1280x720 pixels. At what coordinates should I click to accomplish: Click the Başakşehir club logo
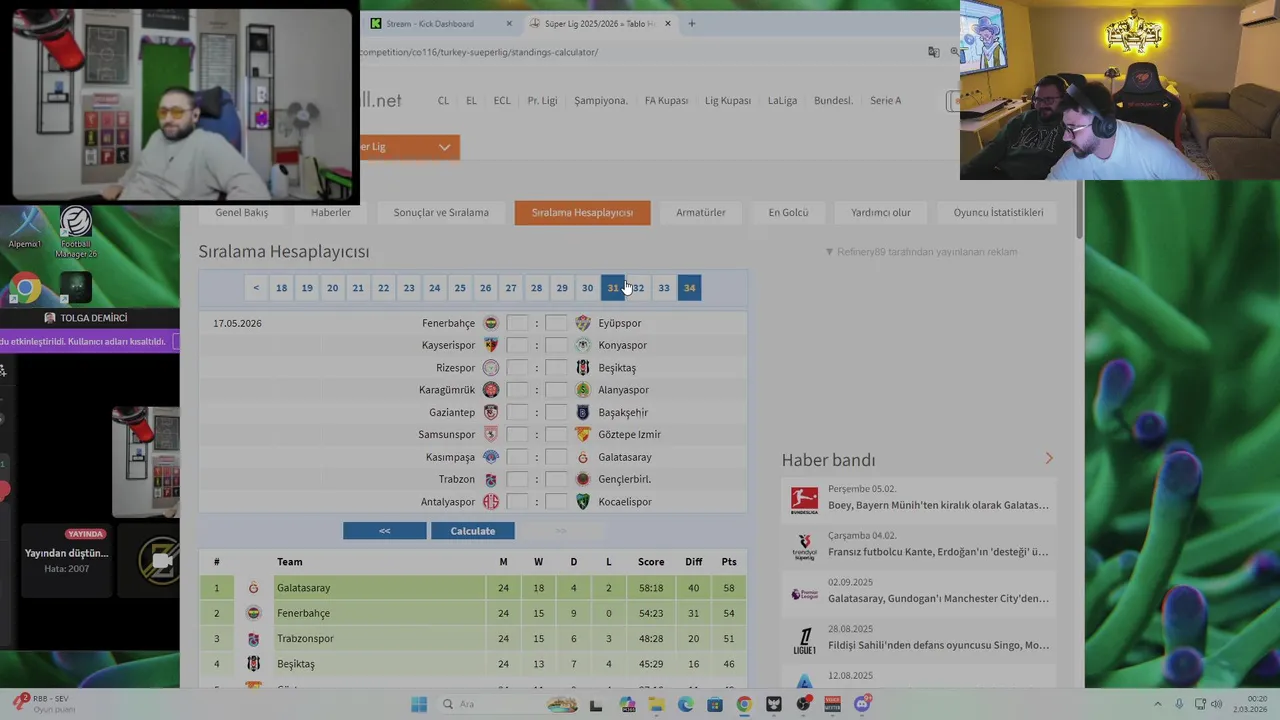583,412
